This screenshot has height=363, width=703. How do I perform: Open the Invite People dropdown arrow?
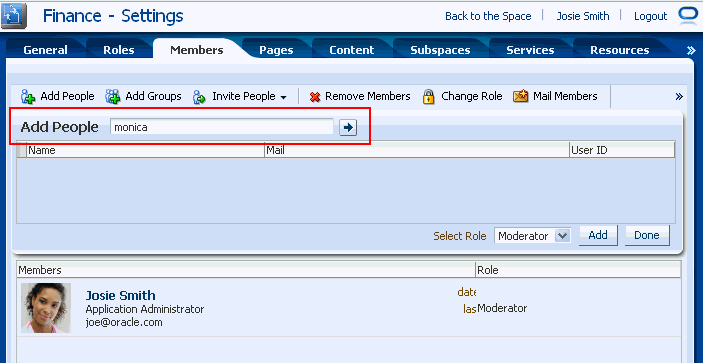283,97
